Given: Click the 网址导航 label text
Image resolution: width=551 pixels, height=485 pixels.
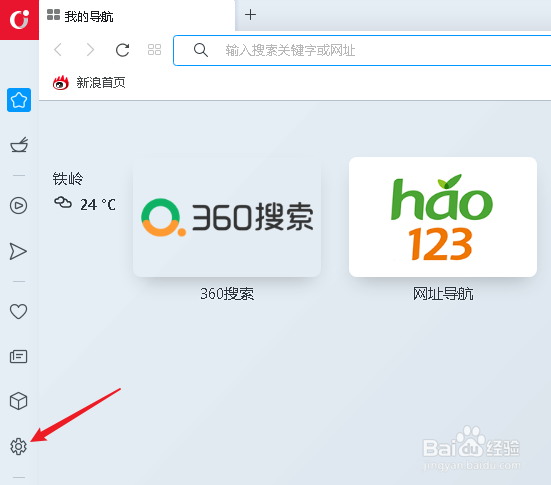Looking at the screenshot, I should 443,294.
